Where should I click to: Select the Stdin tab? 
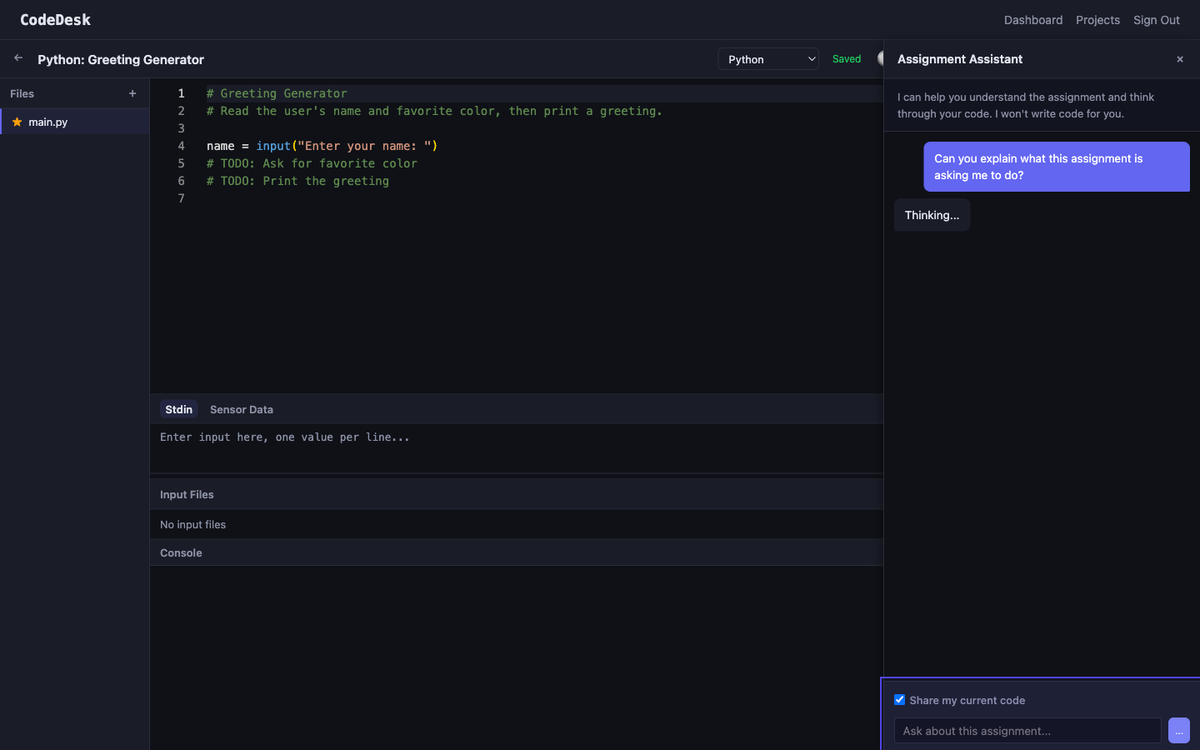pyautogui.click(x=179, y=410)
